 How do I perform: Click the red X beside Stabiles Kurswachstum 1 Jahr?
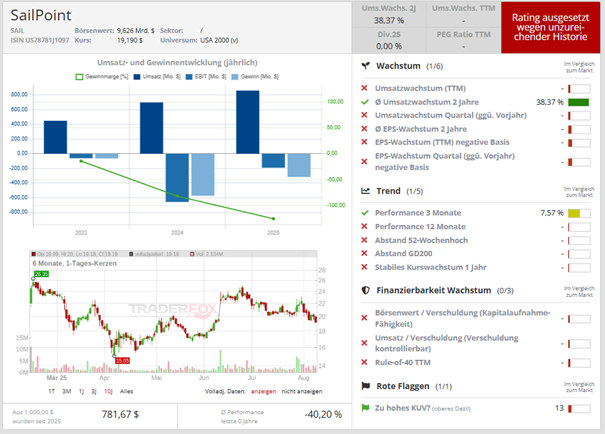pyautogui.click(x=364, y=267)
